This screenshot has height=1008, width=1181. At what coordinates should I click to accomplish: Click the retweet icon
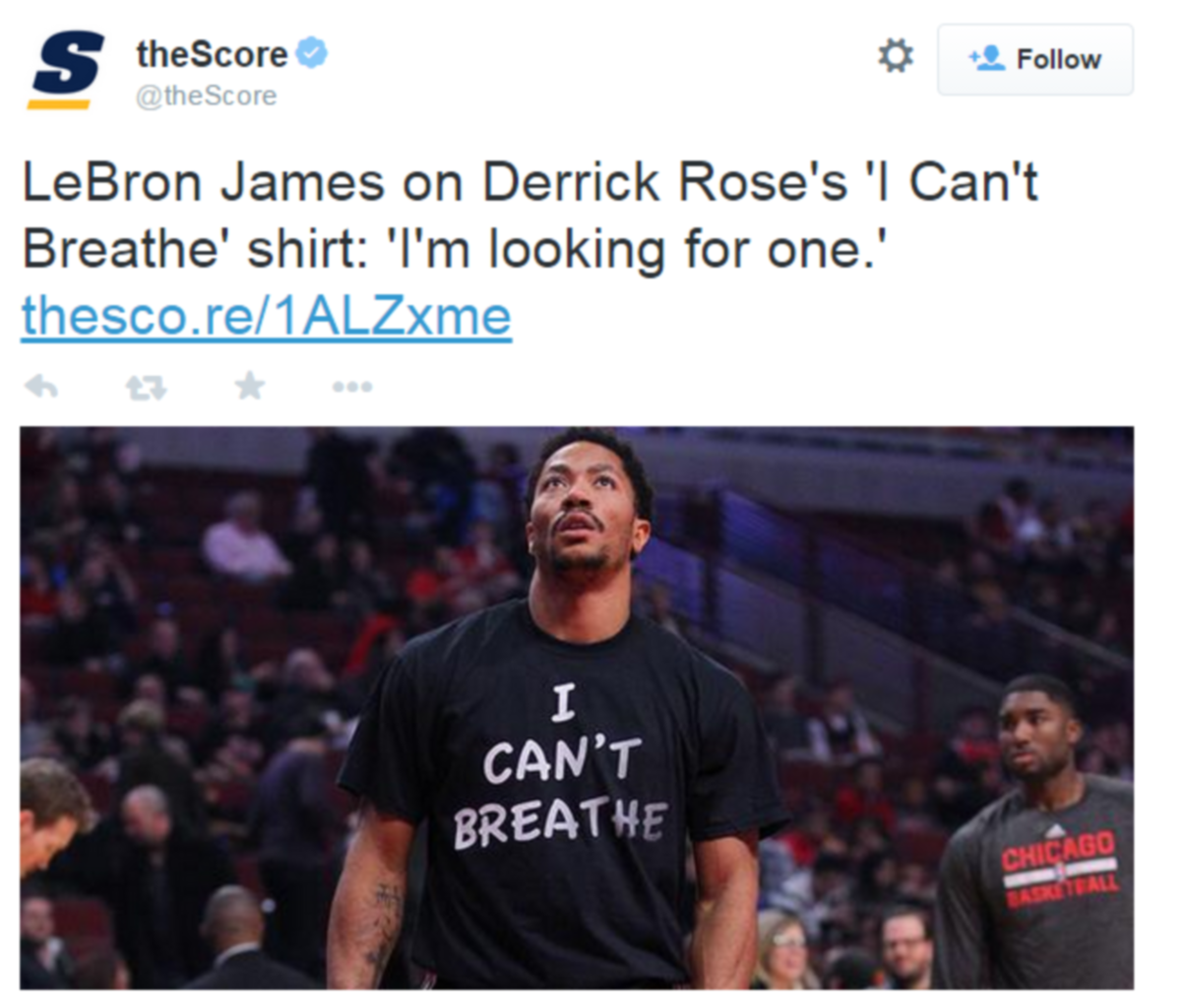(146, 387)
